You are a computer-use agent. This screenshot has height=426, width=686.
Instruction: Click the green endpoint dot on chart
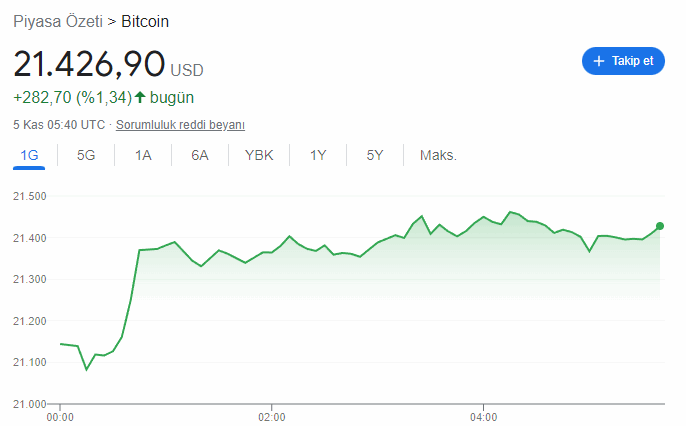(x=660, y=226)
